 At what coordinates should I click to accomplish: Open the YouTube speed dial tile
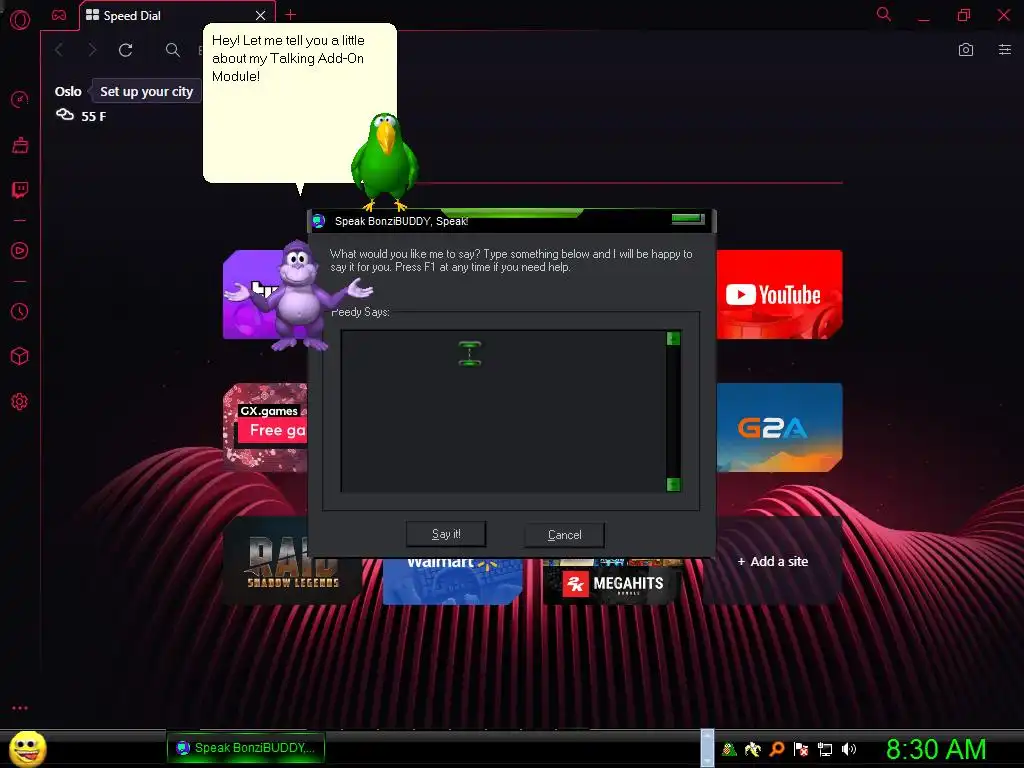(779, 295)
